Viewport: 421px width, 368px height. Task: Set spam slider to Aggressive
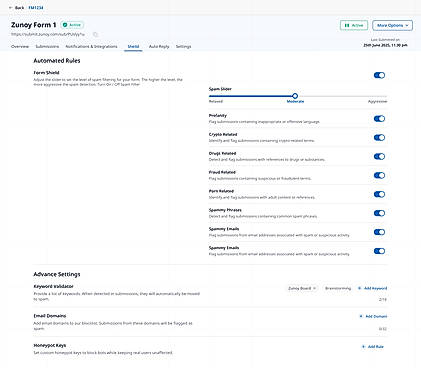pos(377,101)
